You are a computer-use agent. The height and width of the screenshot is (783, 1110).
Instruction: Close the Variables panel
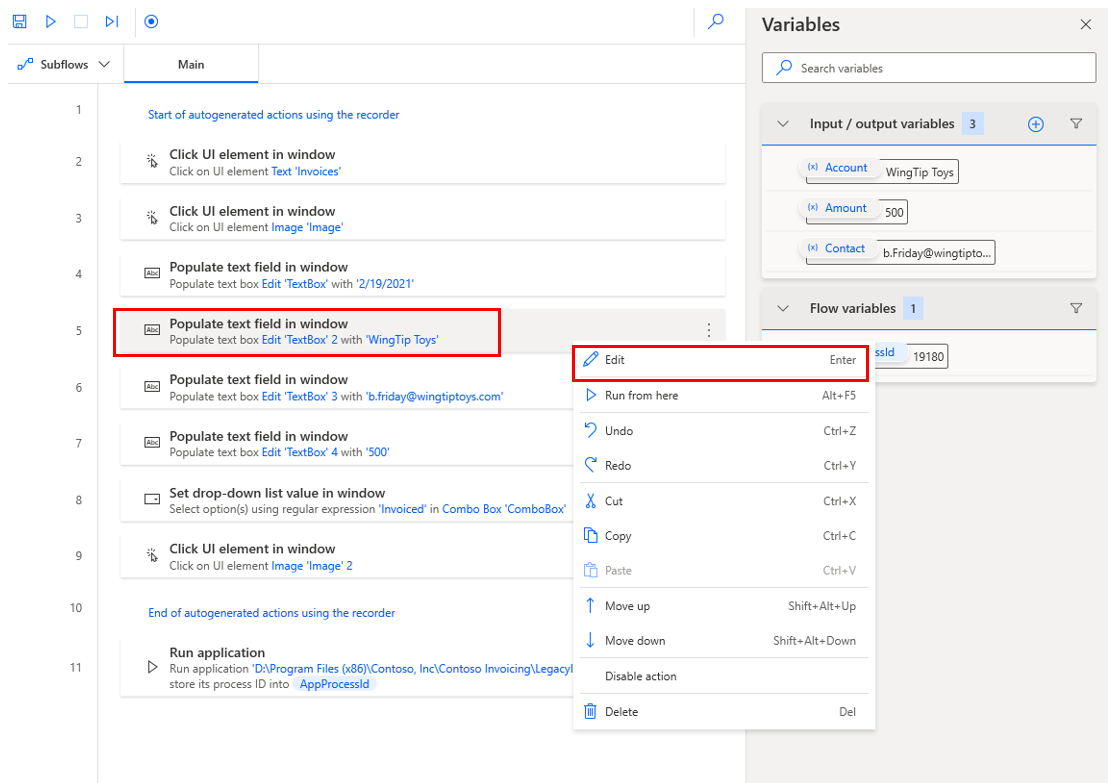coord(1086,24)
